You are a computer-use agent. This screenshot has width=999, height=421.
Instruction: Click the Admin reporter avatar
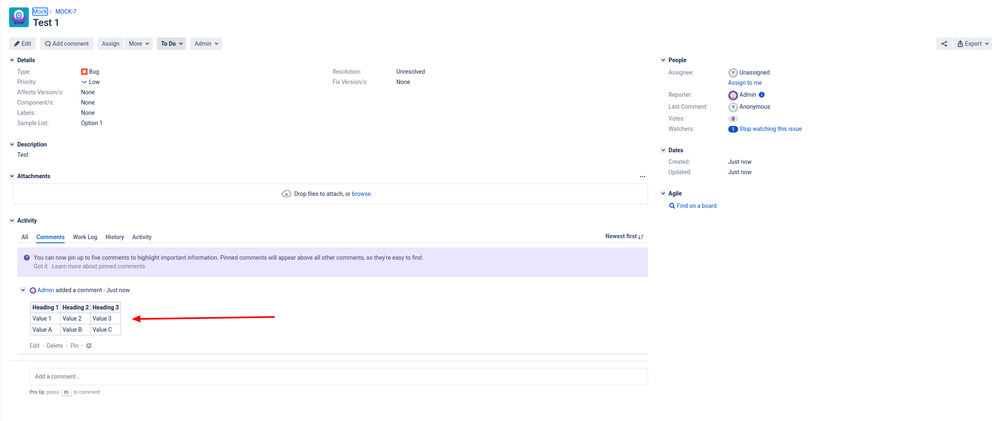[x=733, y=95]
